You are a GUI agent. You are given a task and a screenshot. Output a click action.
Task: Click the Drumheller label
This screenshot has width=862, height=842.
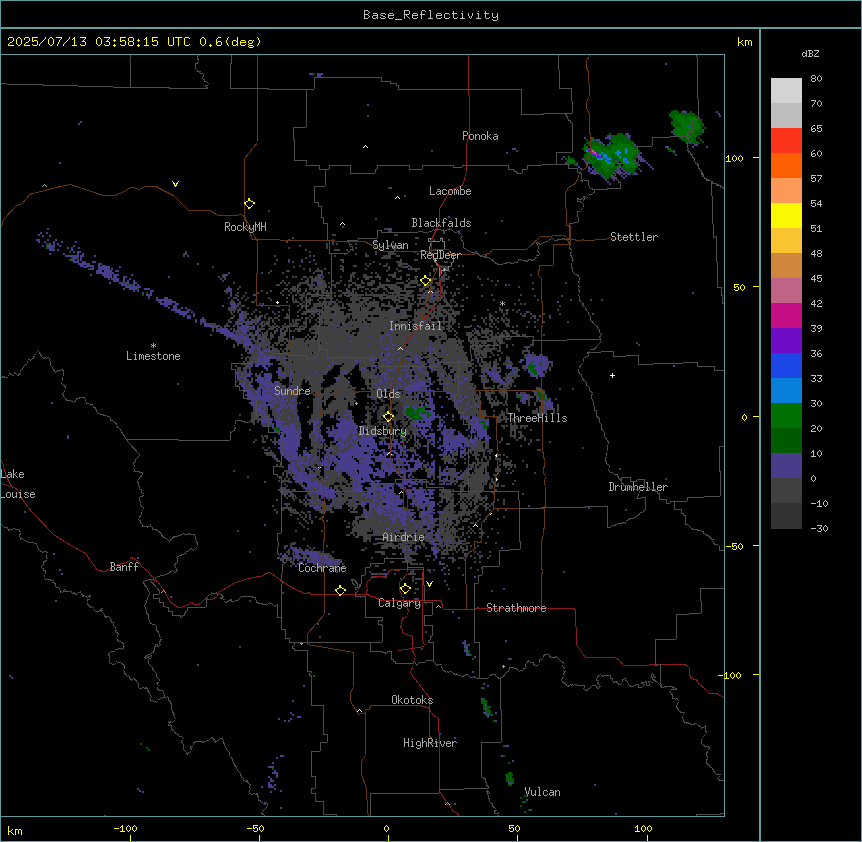click(x=638, y=487)
